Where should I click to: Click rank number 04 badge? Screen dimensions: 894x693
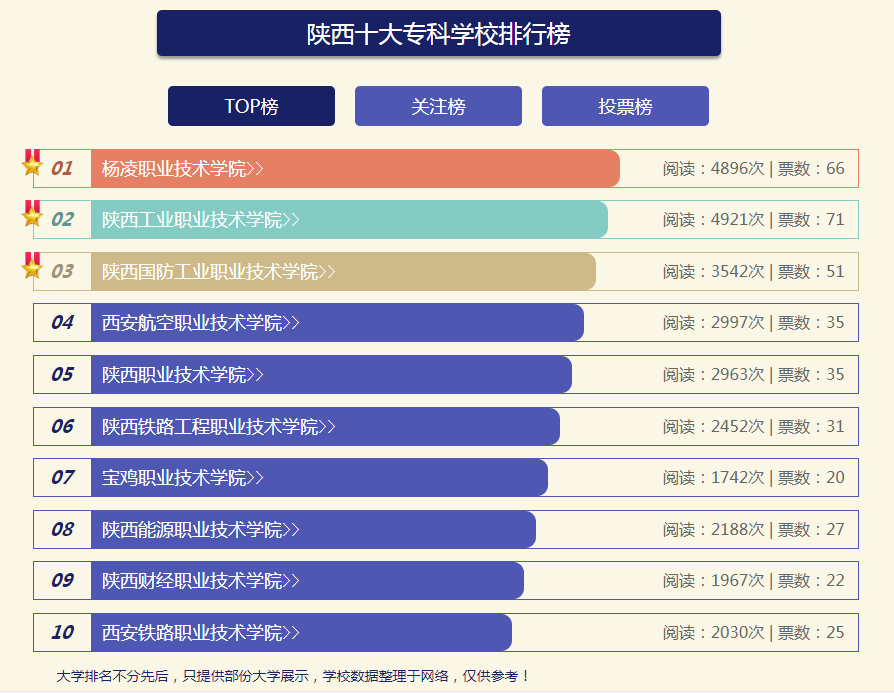(62, 323)
